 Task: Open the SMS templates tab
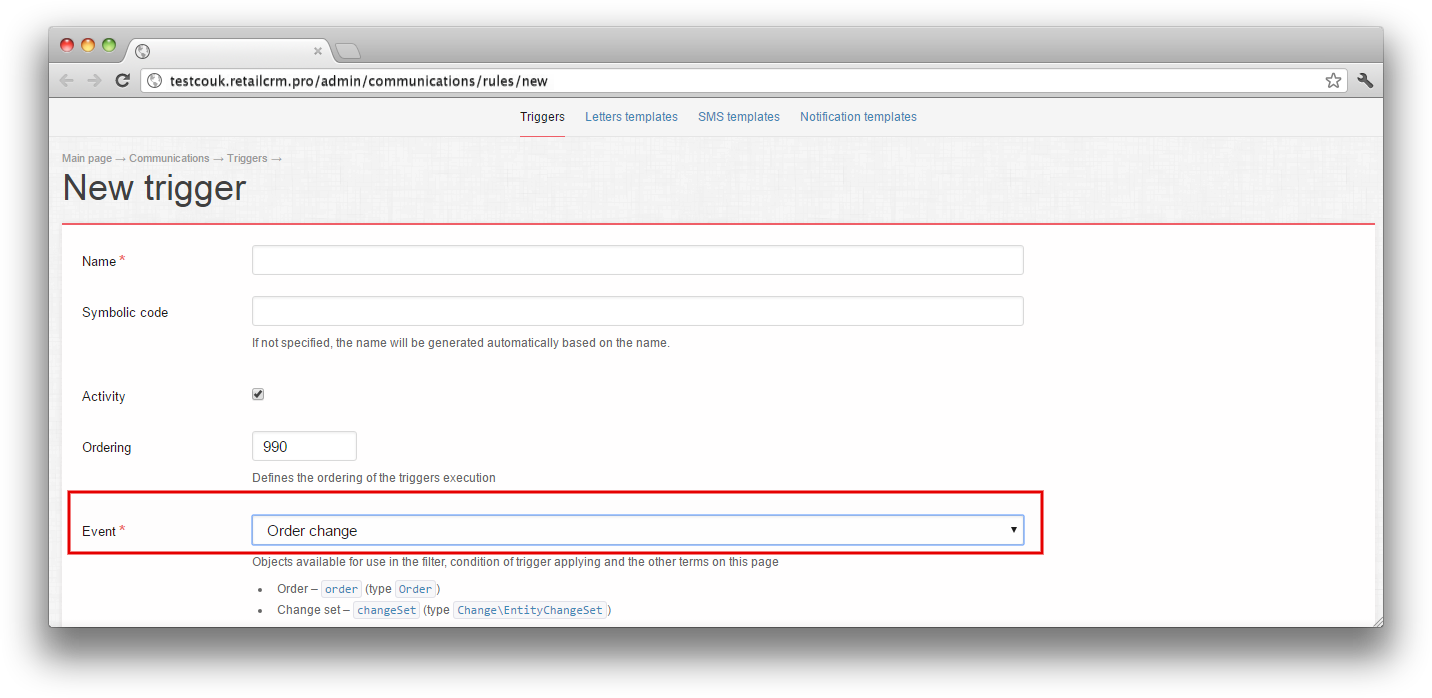(x=739, y=117)
